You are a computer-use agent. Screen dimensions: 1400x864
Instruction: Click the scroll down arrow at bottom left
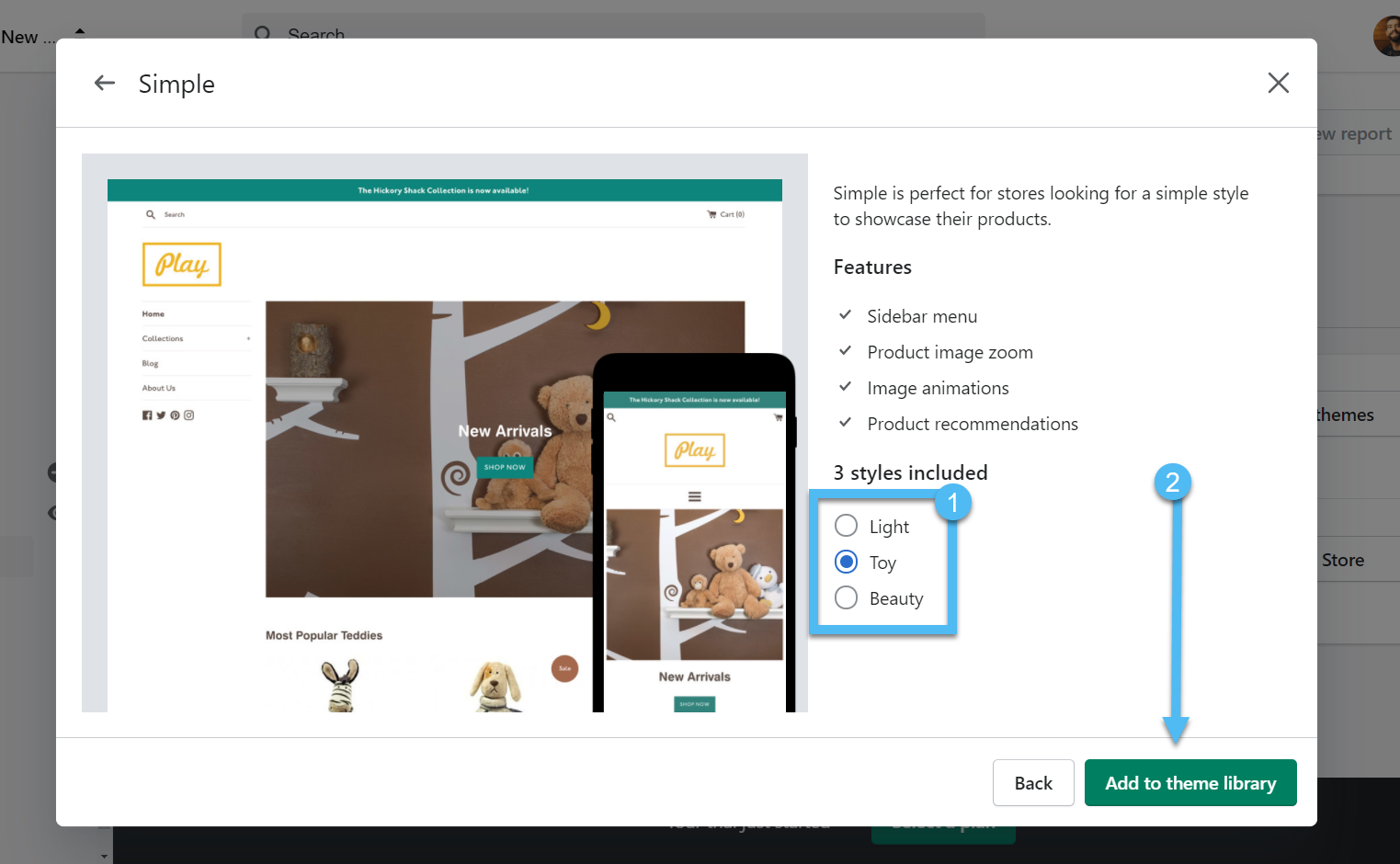tap(104, 856)
